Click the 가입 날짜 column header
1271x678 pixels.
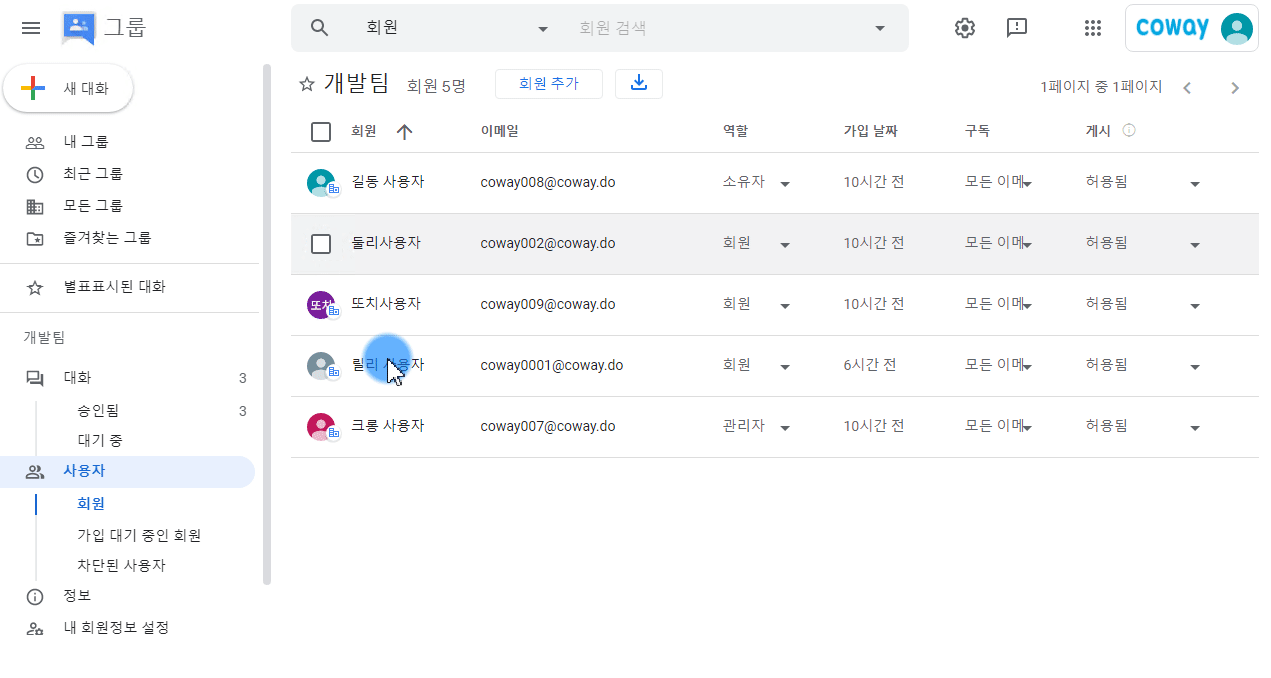(871, 131)
